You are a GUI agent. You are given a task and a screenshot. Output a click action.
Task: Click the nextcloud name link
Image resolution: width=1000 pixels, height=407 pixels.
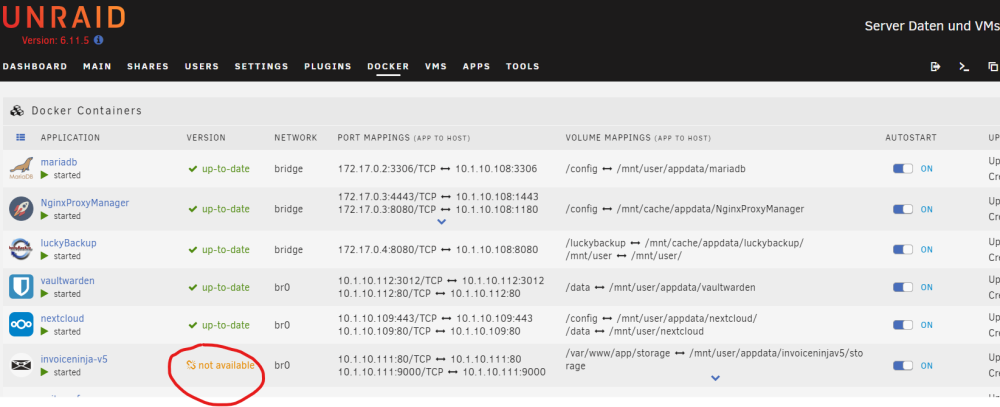coord(62,318)
